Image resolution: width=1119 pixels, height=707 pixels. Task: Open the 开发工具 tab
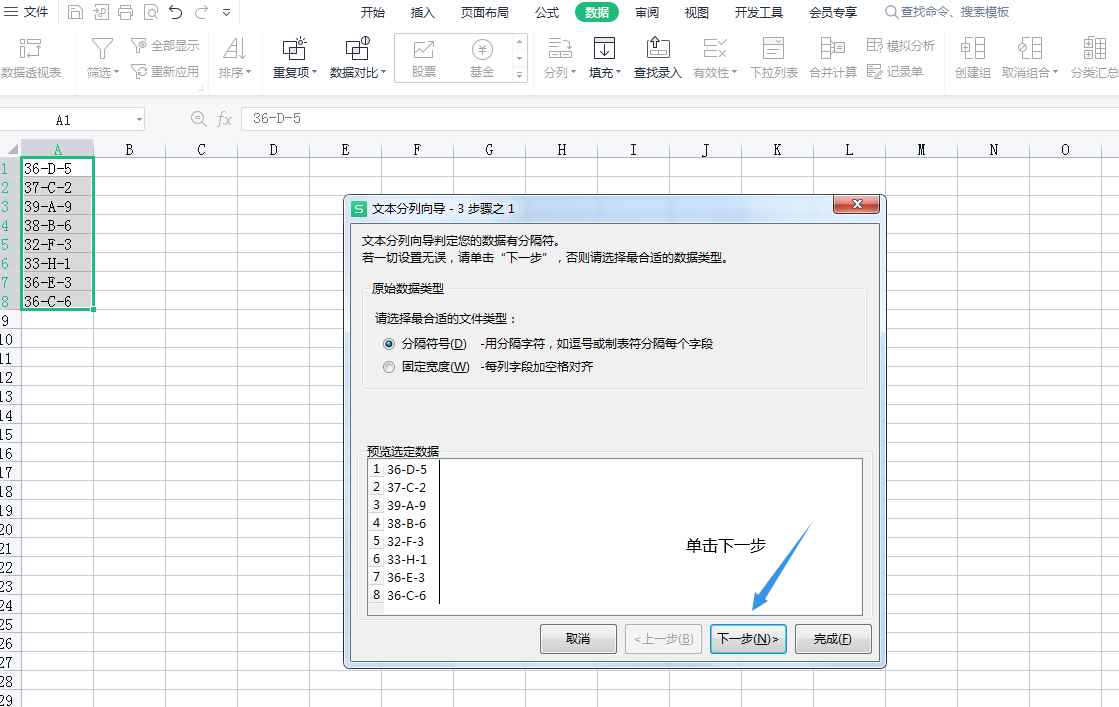coord(759,12)
